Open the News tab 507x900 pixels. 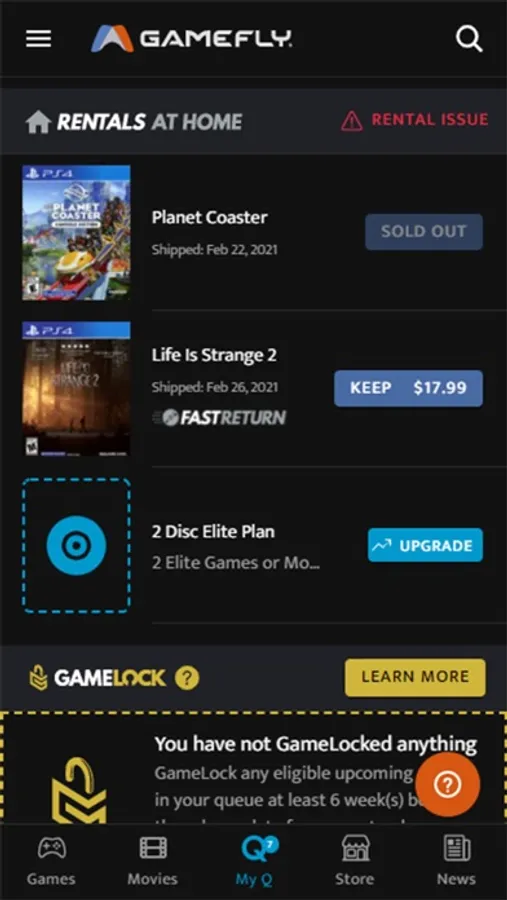pyautogui.click(x=456, y=860)
